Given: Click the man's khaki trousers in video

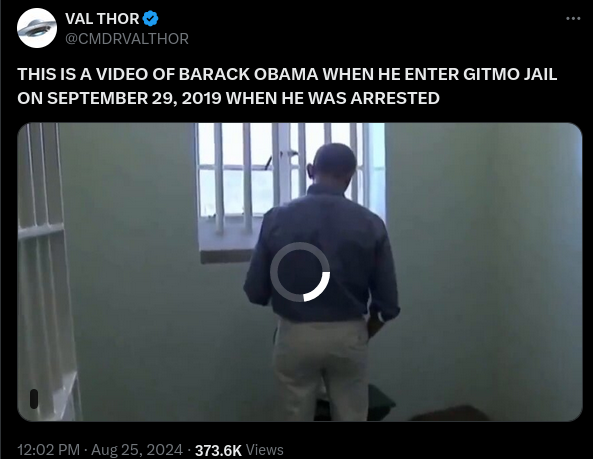Looking at the screenshot, I should 321,369.
